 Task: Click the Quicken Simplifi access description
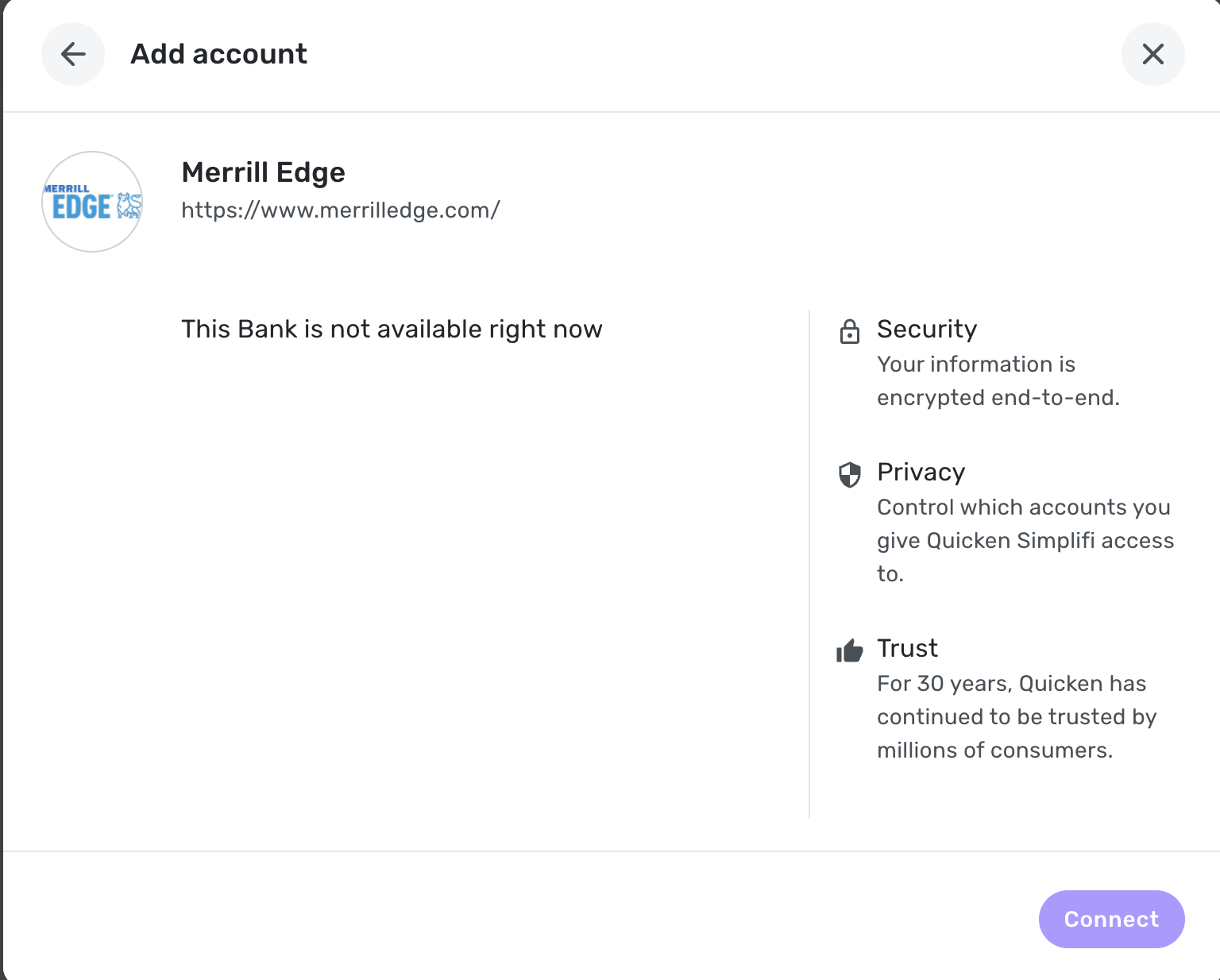point(1025,540)
